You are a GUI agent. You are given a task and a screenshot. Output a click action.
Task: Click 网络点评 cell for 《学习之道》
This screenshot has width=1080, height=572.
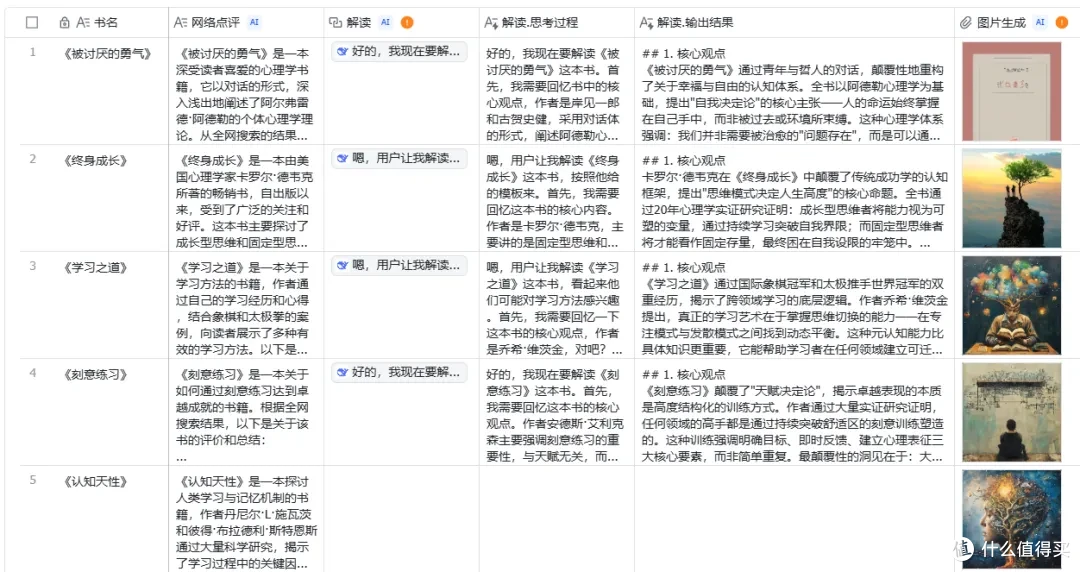click(246, 305)
